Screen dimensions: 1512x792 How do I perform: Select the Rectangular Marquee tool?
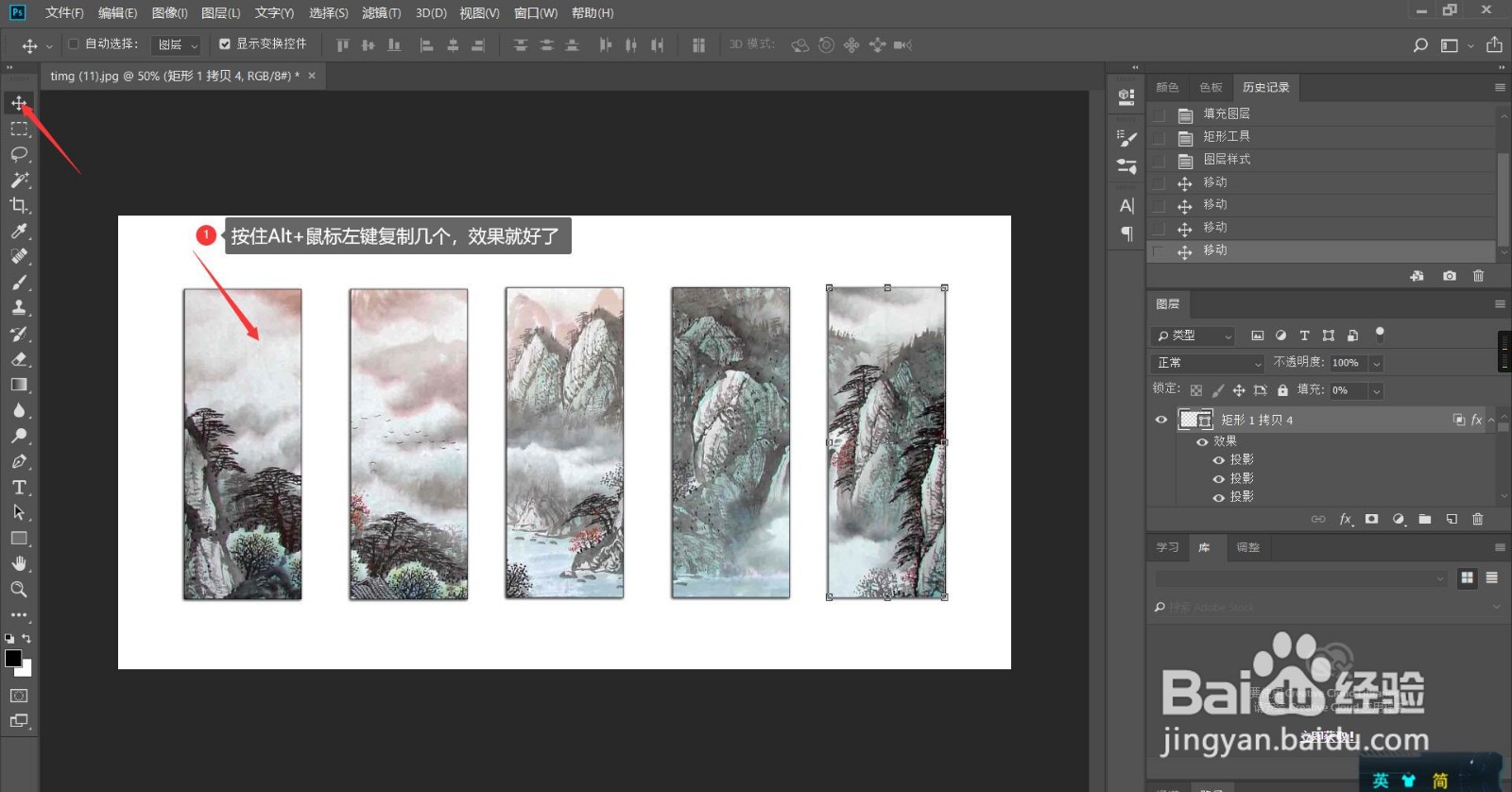(x=19, y=129)
